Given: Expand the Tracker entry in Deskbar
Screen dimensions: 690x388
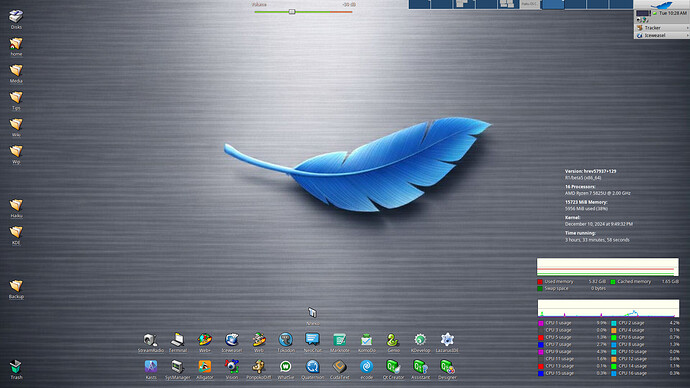Looking at the screenshot, I should [661, 28].
